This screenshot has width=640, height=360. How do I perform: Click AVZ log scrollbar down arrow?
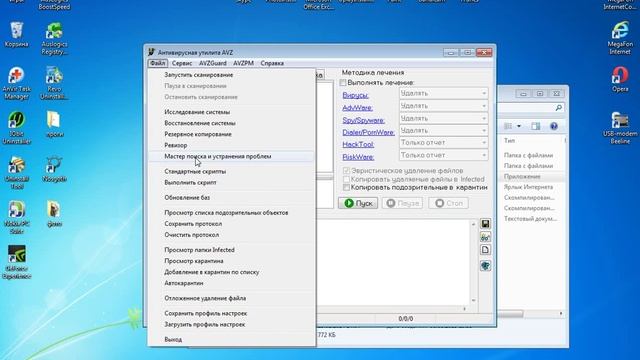coord(473,300)
